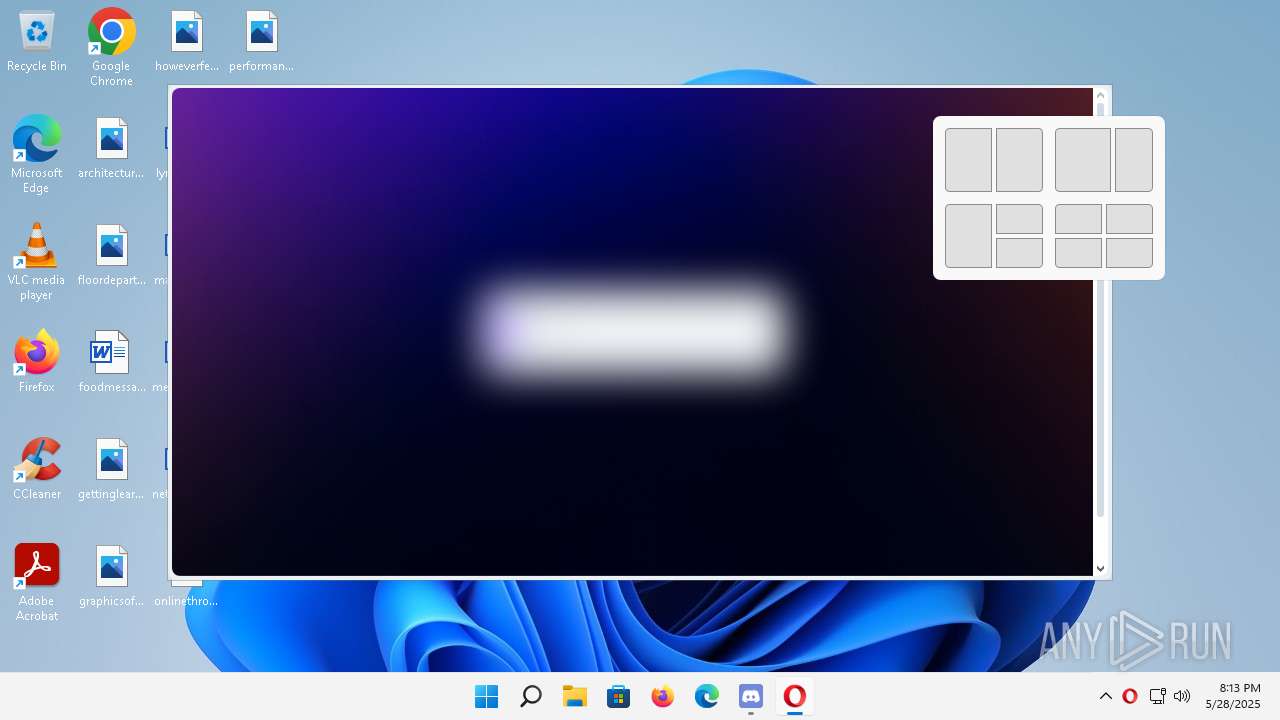Image resolution: width=1280 pixels, height=720 pixels.
Task: Snap to bottom-right zone of three-zone layout
Action: point(1019,253)
